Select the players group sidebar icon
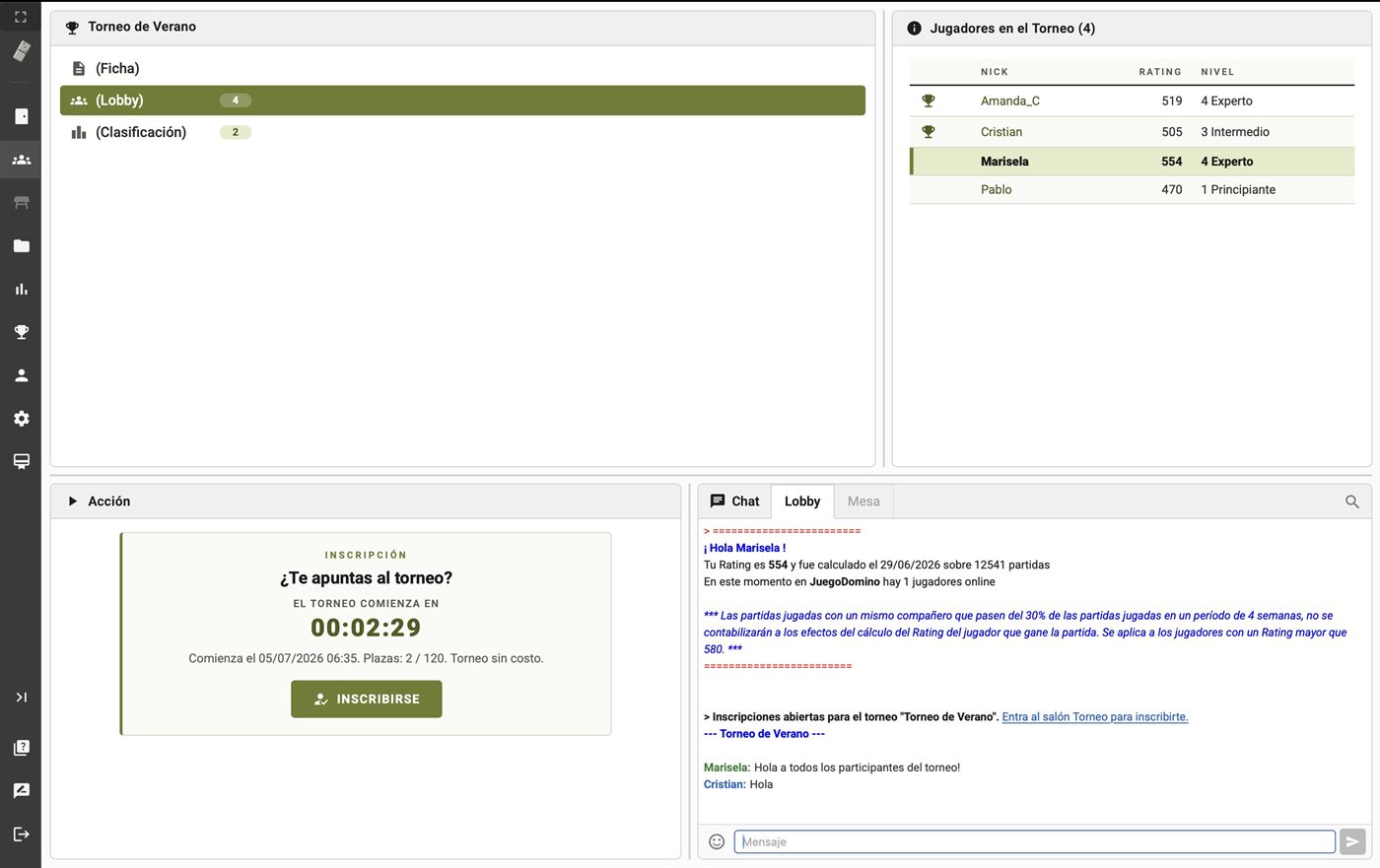The image size is (1380, 868). pyautogui.click(x=21, y=160)
